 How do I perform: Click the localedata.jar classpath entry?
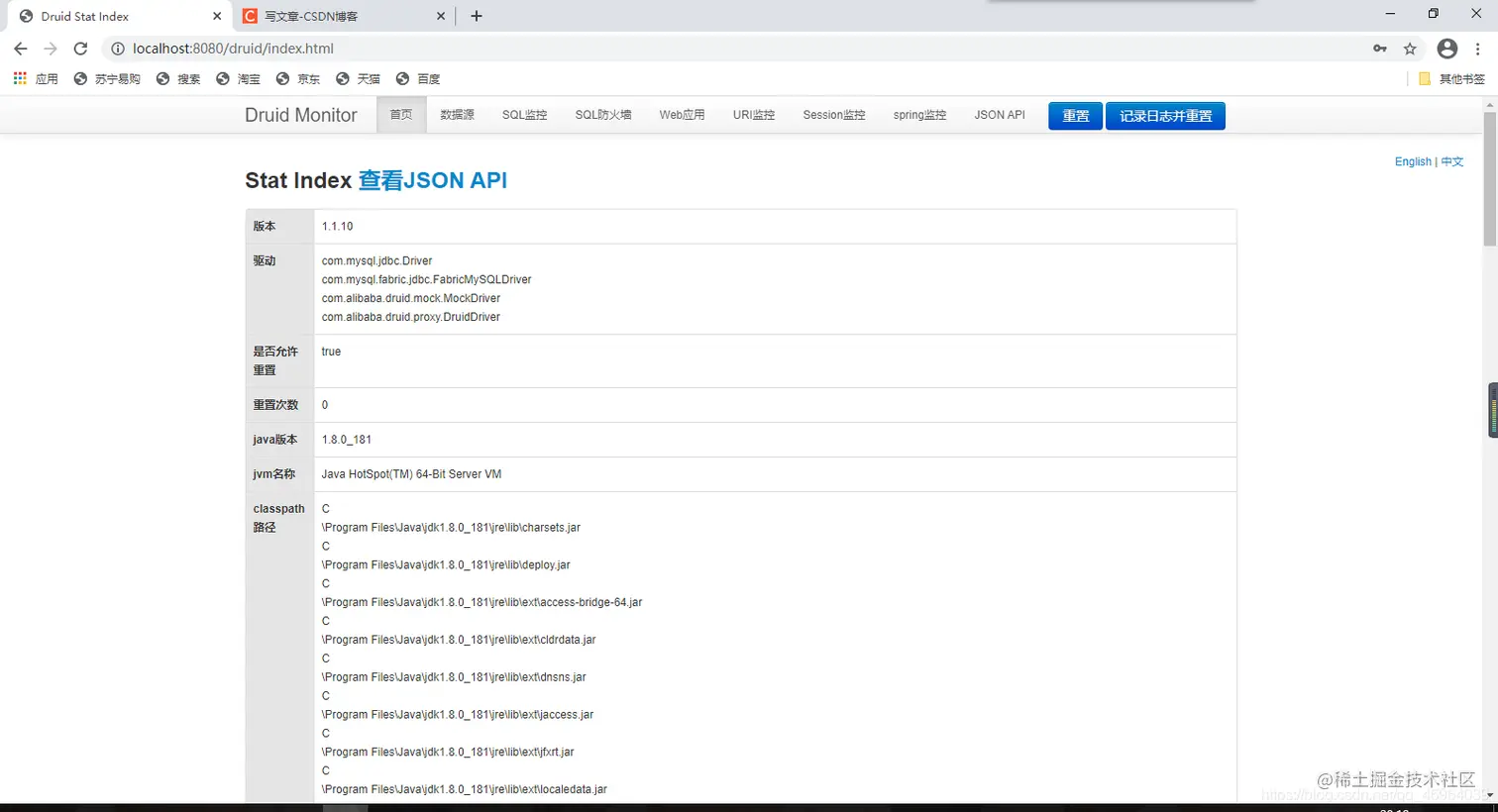click(x=464, y=790)
